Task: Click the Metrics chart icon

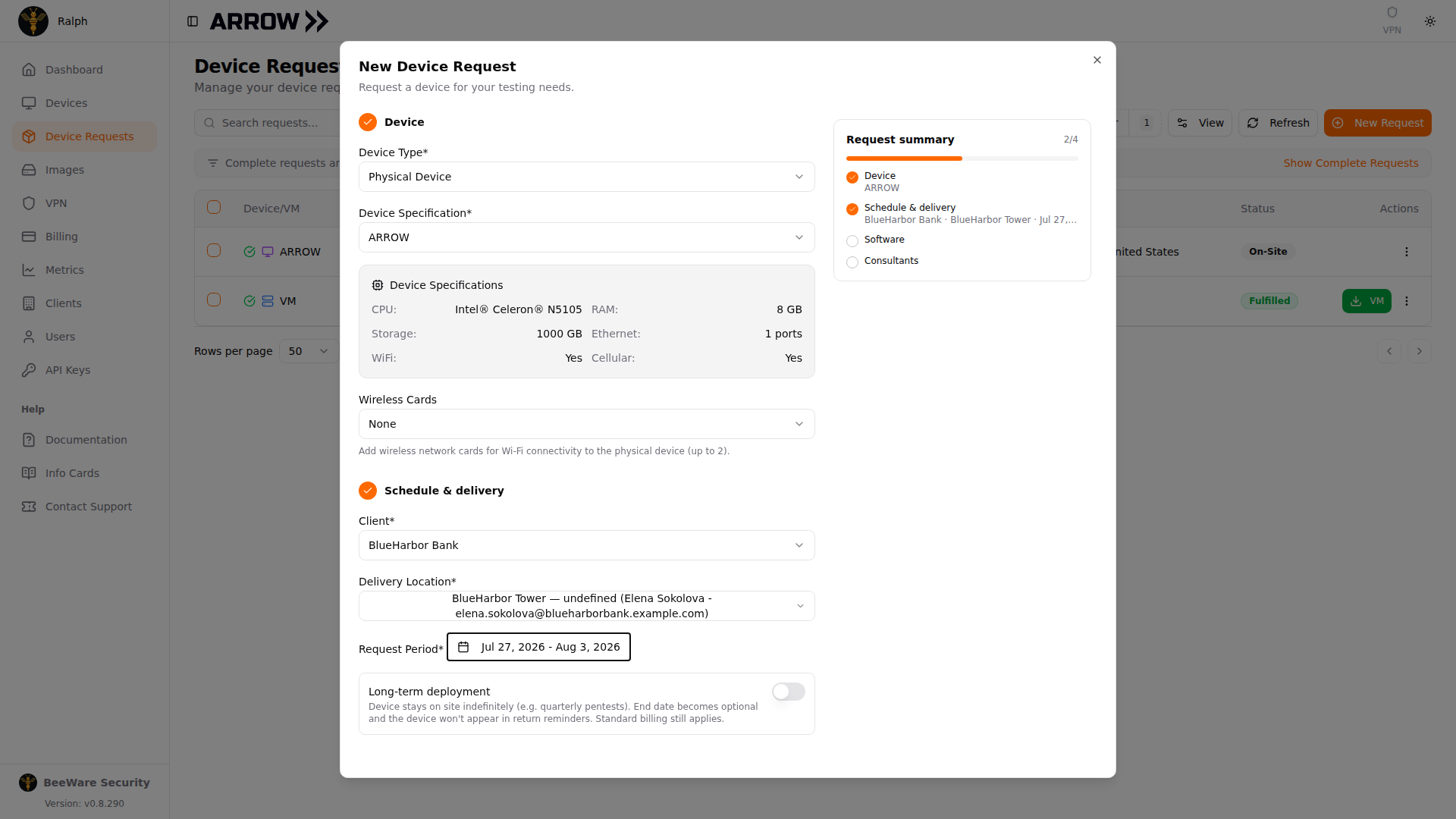Action: [x=29, y=270]
